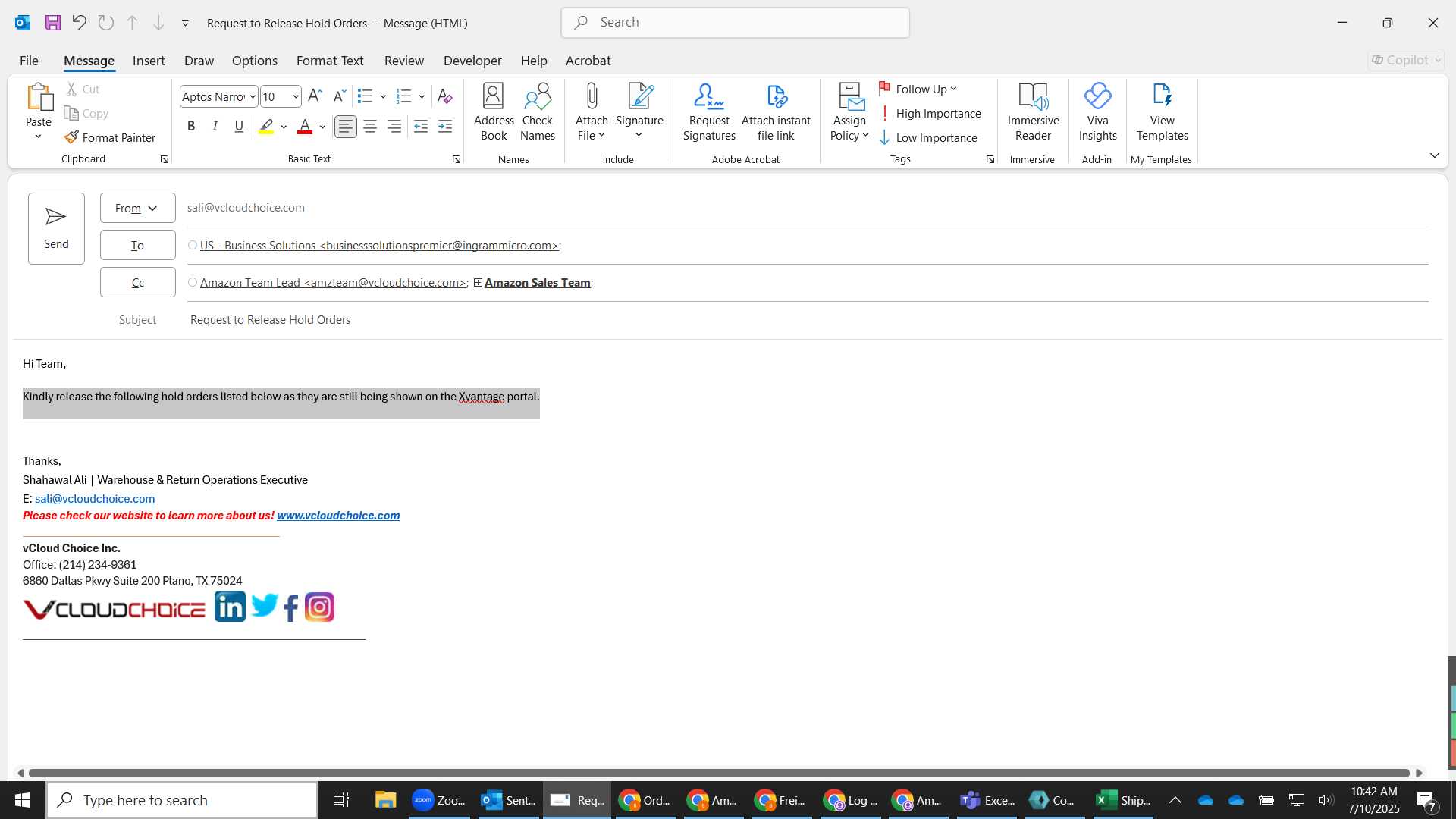Mark message as Low Importance
The height and width of the screenshot is (819, 1456).
pyautogui.click(x=928, y=138)
